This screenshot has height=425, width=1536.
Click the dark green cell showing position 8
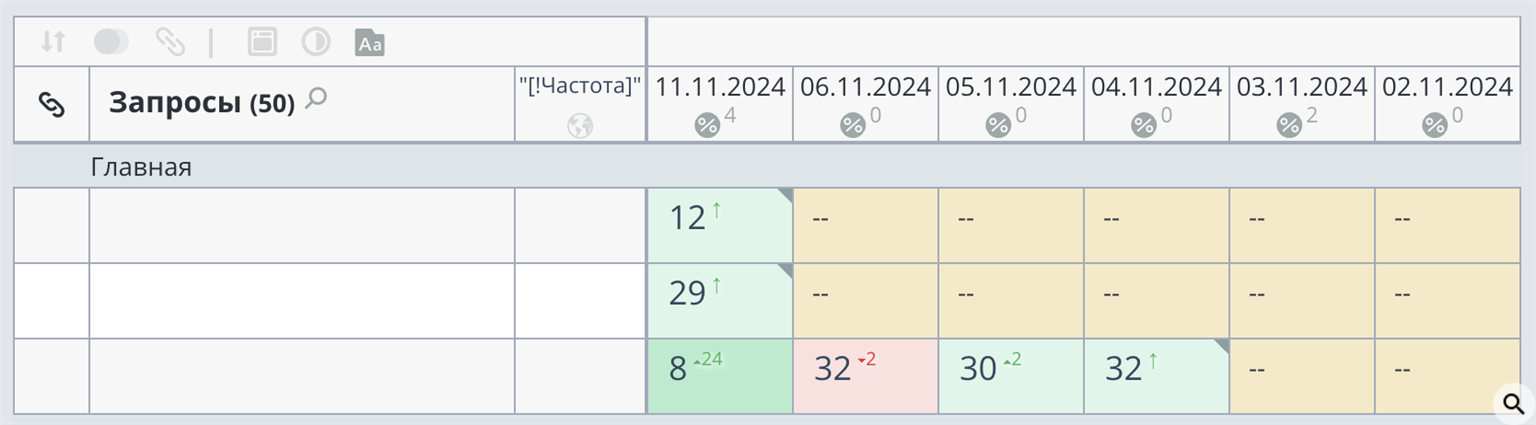click(719, 376)
